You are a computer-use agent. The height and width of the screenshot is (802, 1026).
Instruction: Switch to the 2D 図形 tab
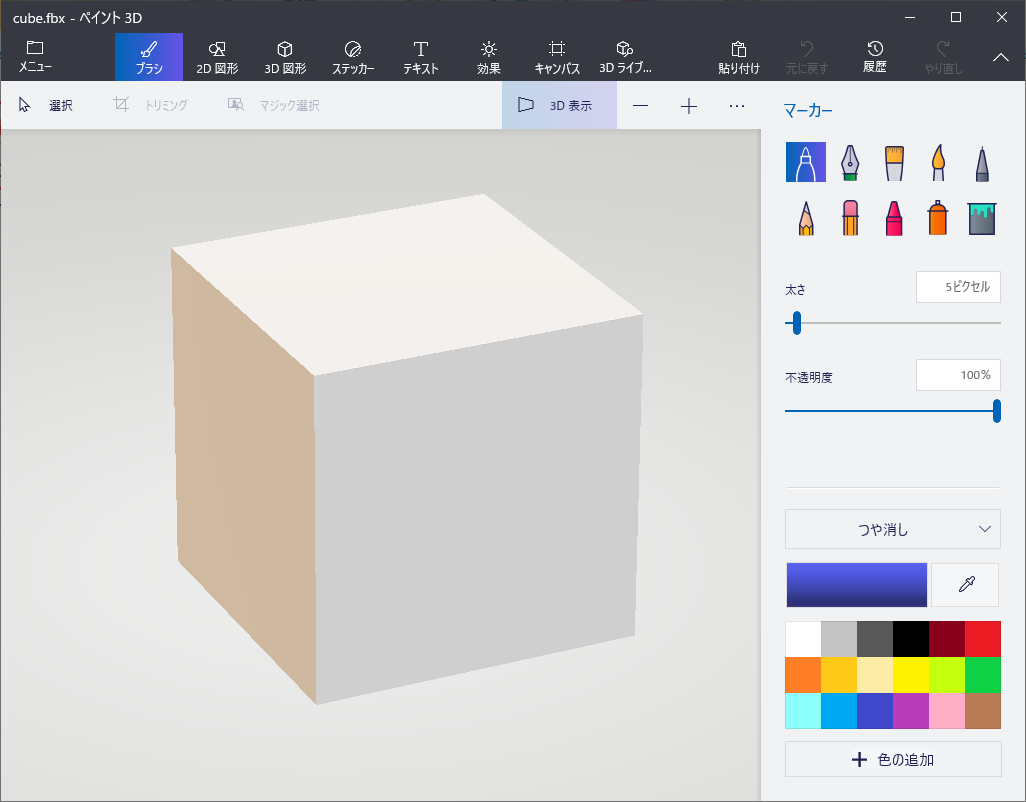[x=217, y=57]
